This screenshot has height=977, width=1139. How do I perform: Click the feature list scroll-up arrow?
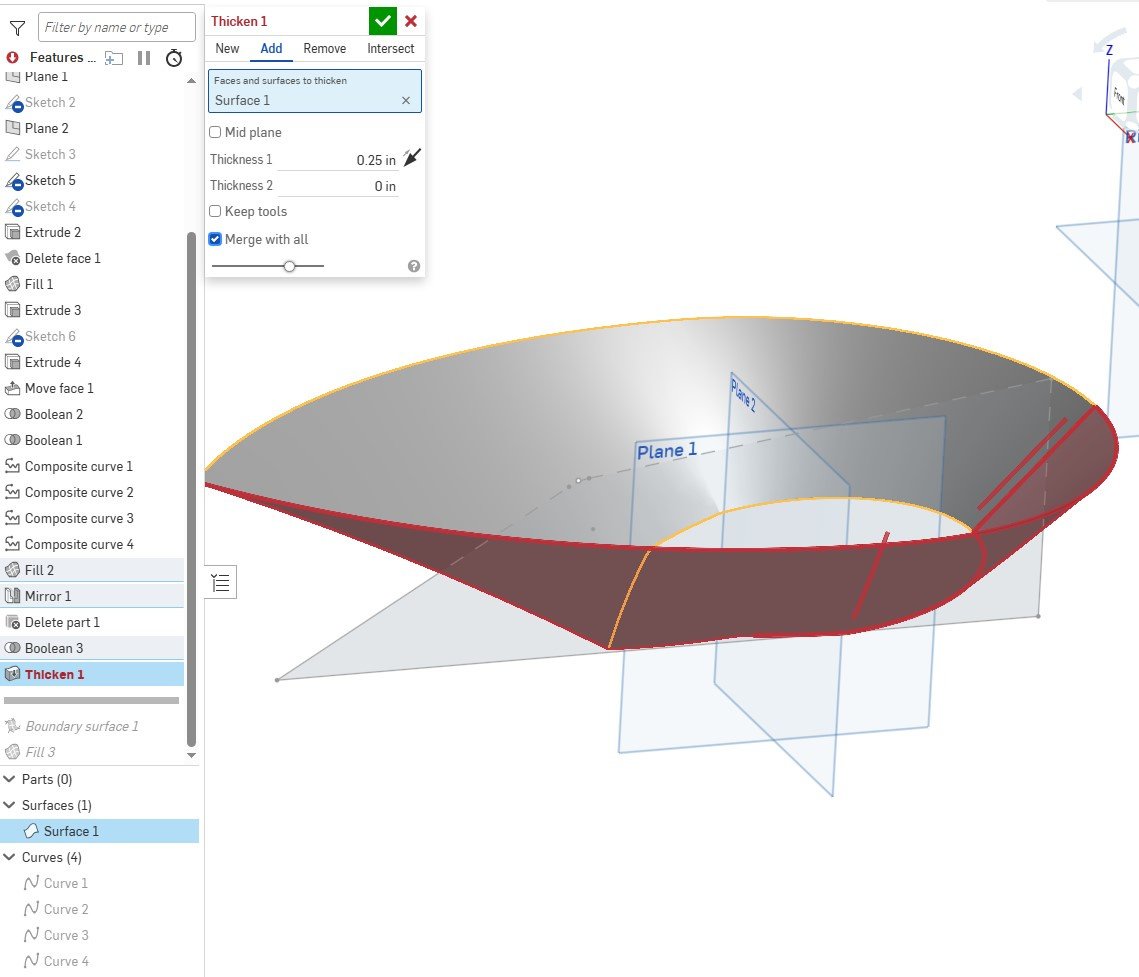(x=192, y=81)
